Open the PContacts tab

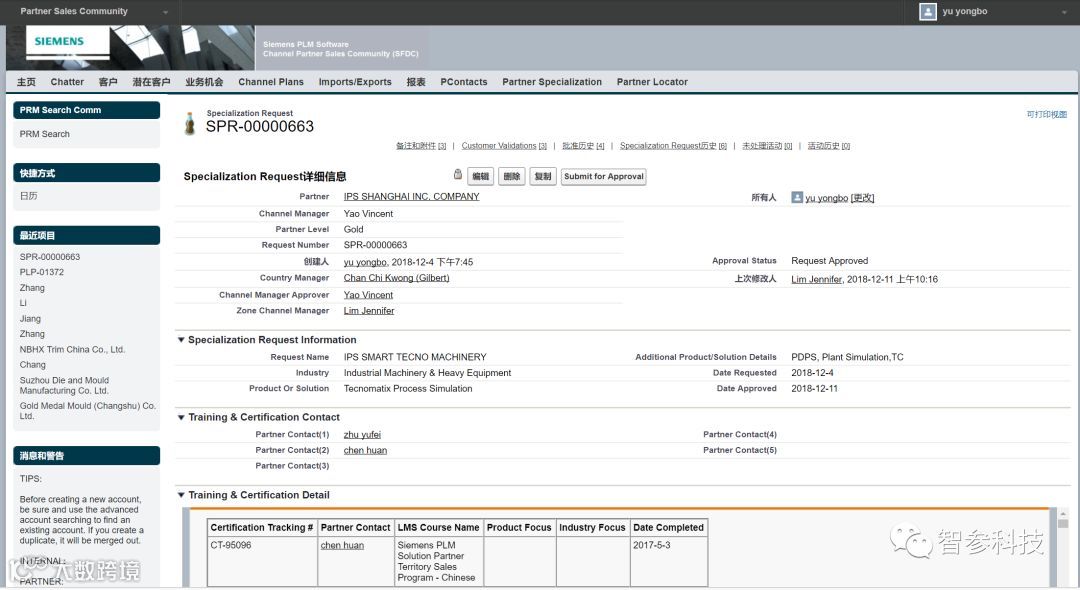tap(464, 82)
